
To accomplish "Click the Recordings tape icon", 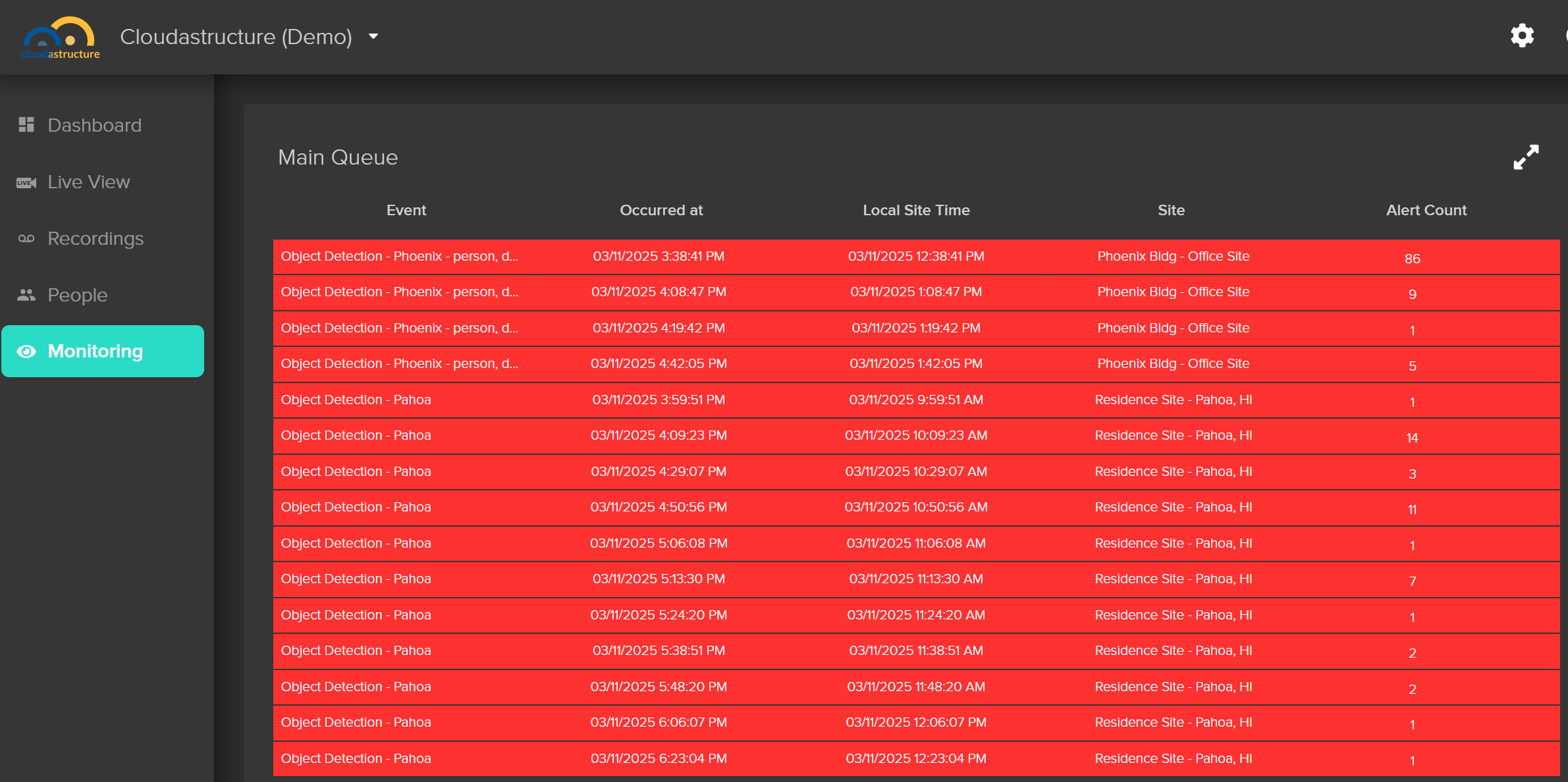I will tap(26, 238).
